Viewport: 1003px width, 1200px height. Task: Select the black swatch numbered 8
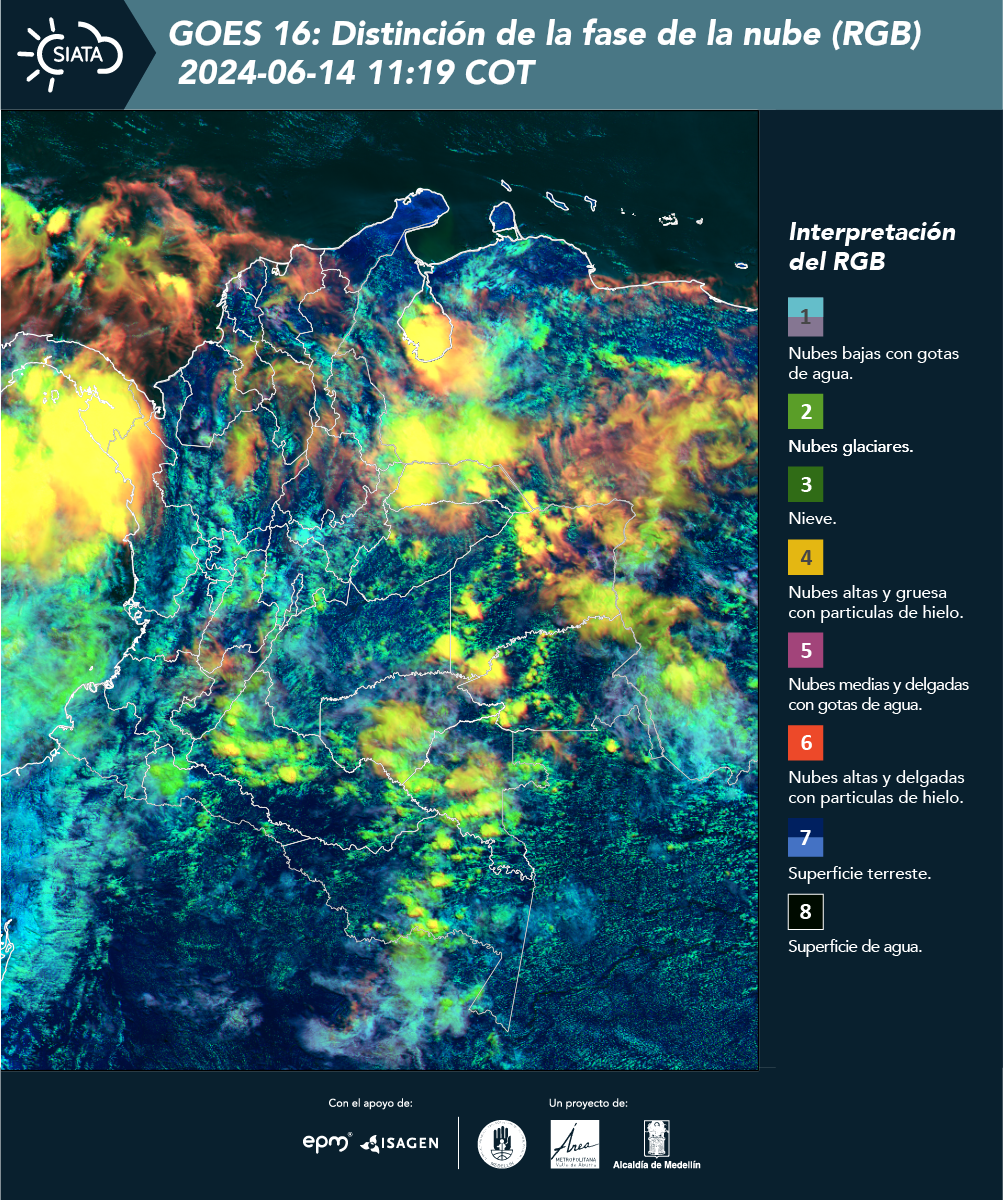click(805, 911)
